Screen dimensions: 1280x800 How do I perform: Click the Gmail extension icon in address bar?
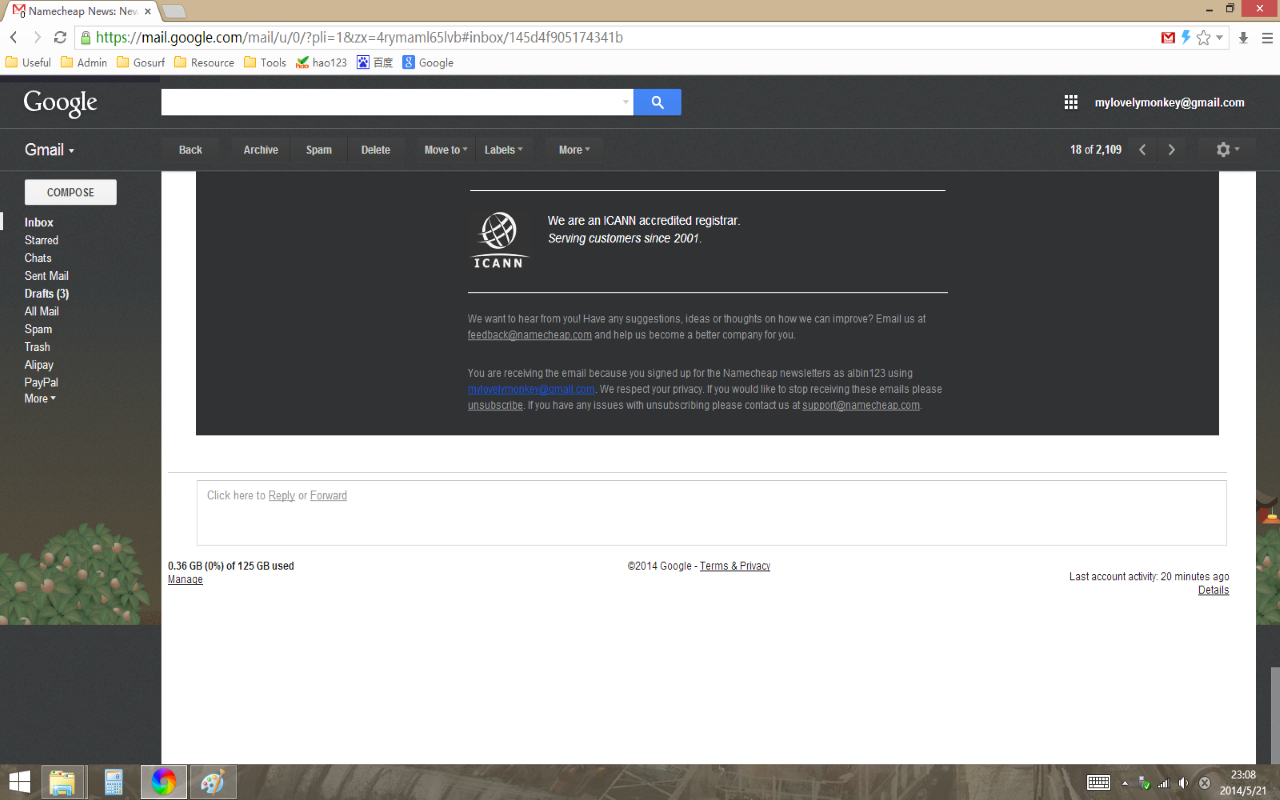tap(1168, 37)
